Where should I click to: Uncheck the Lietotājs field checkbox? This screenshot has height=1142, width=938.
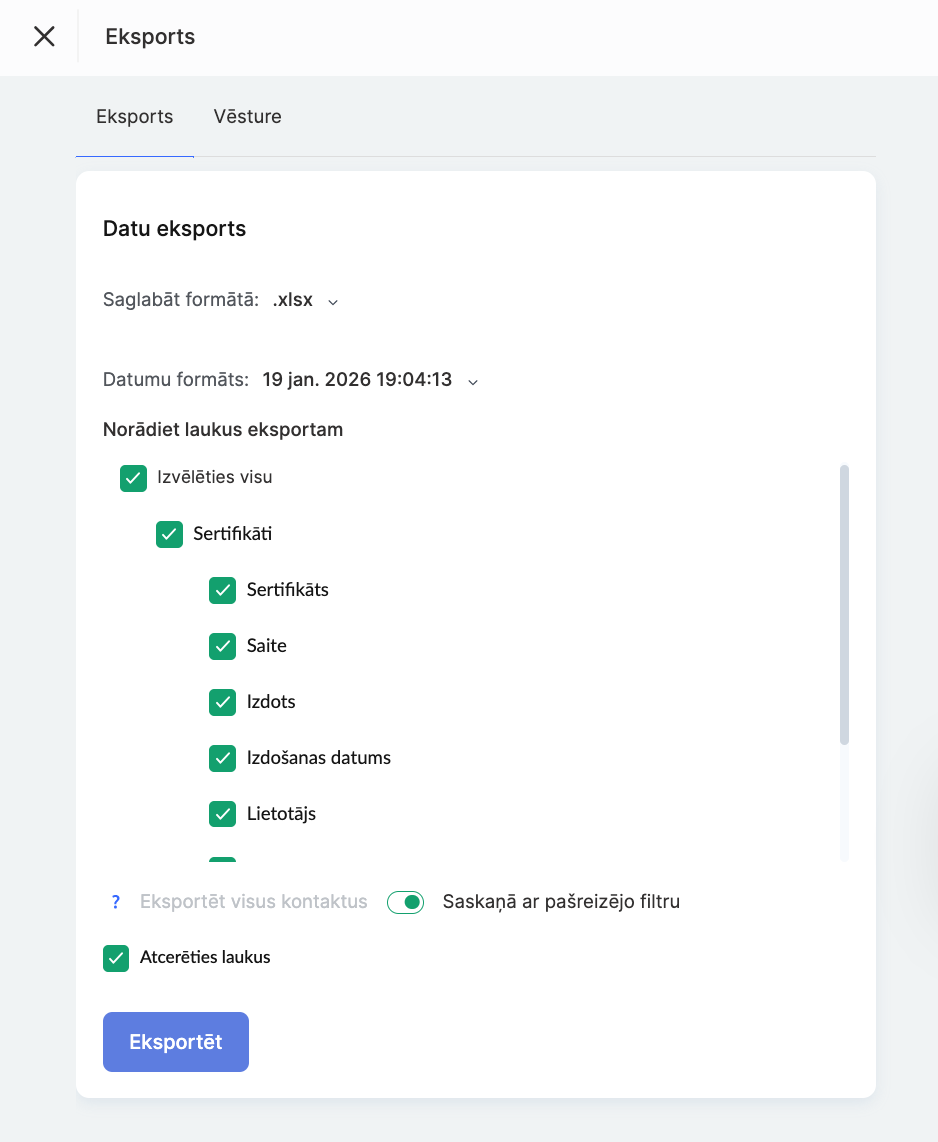pyautogui.click(x=222, y=814)
